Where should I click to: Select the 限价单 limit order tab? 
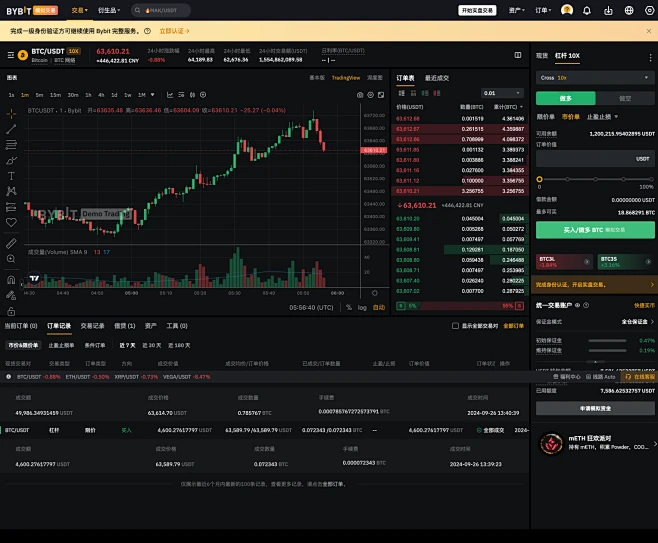[x=546, y=117]
